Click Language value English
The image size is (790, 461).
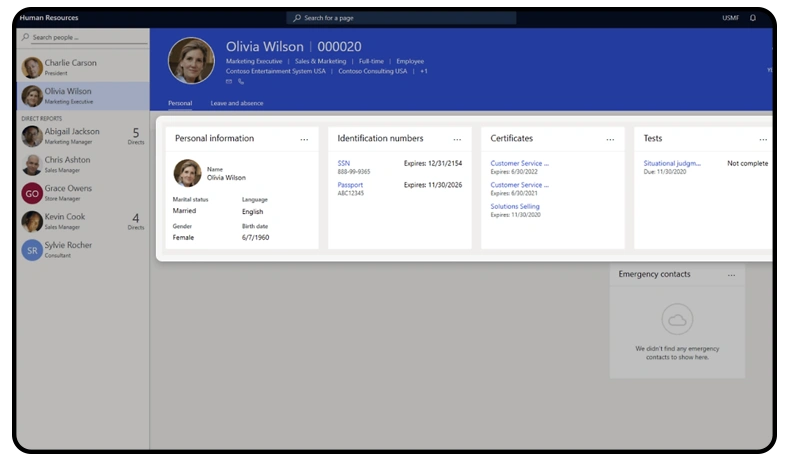252,212
